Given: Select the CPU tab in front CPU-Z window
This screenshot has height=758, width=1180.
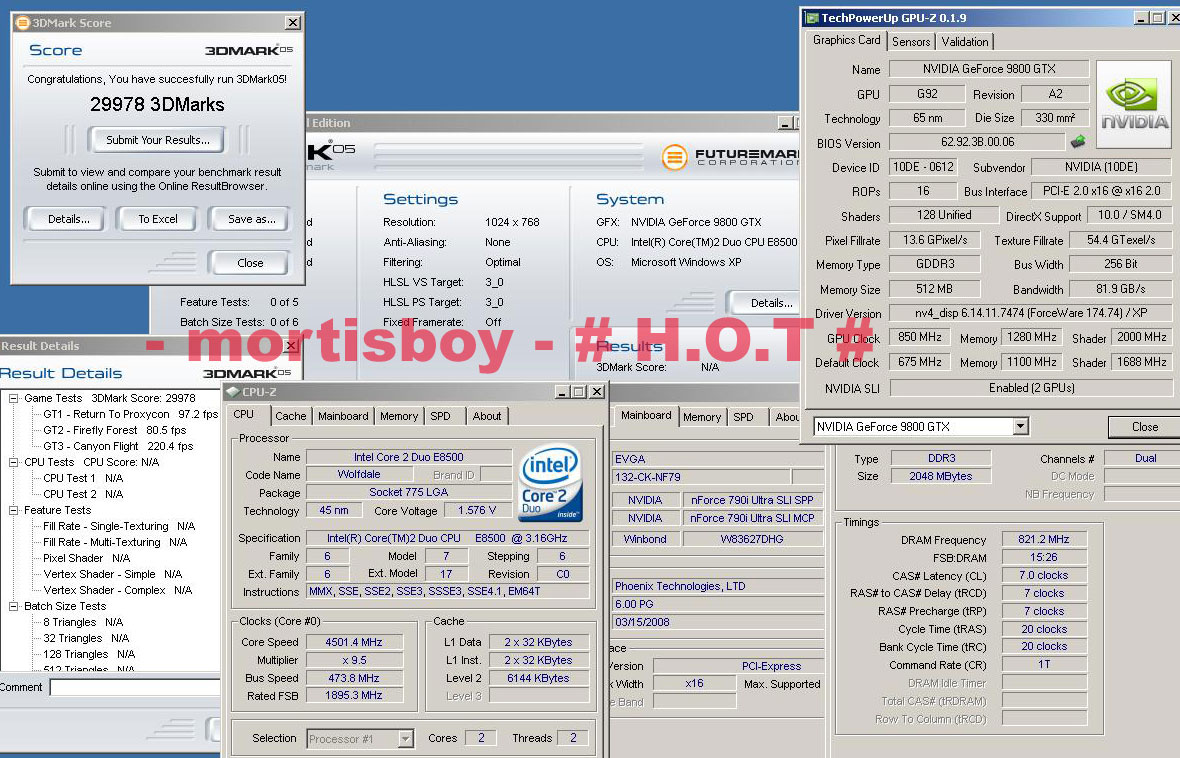Looking at the screenshot, I should point(244,415).
